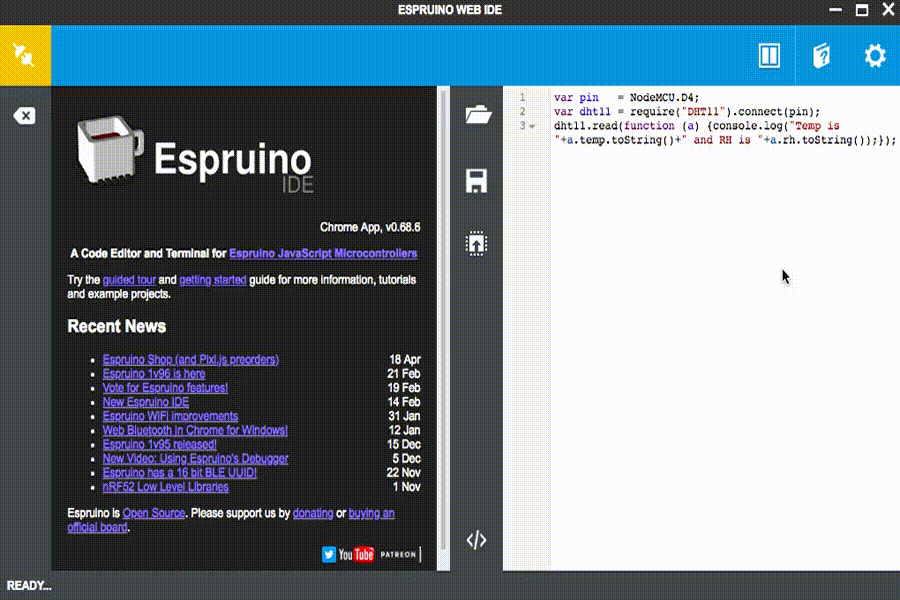Open the Twitter icon link
900x600 pixels.
pyautogui.click(x=329, y=555)
